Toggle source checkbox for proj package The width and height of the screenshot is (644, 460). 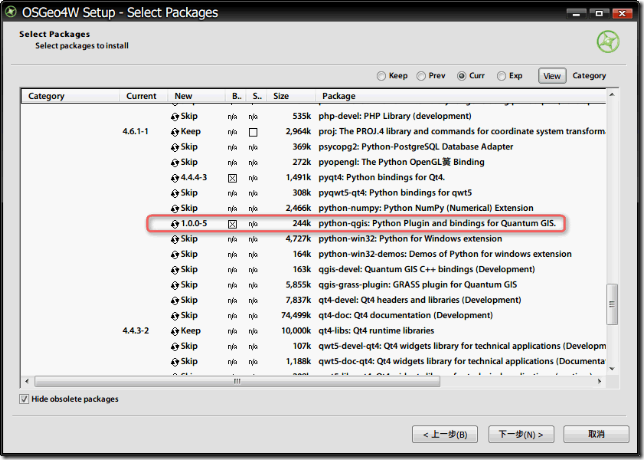(253, 132)
